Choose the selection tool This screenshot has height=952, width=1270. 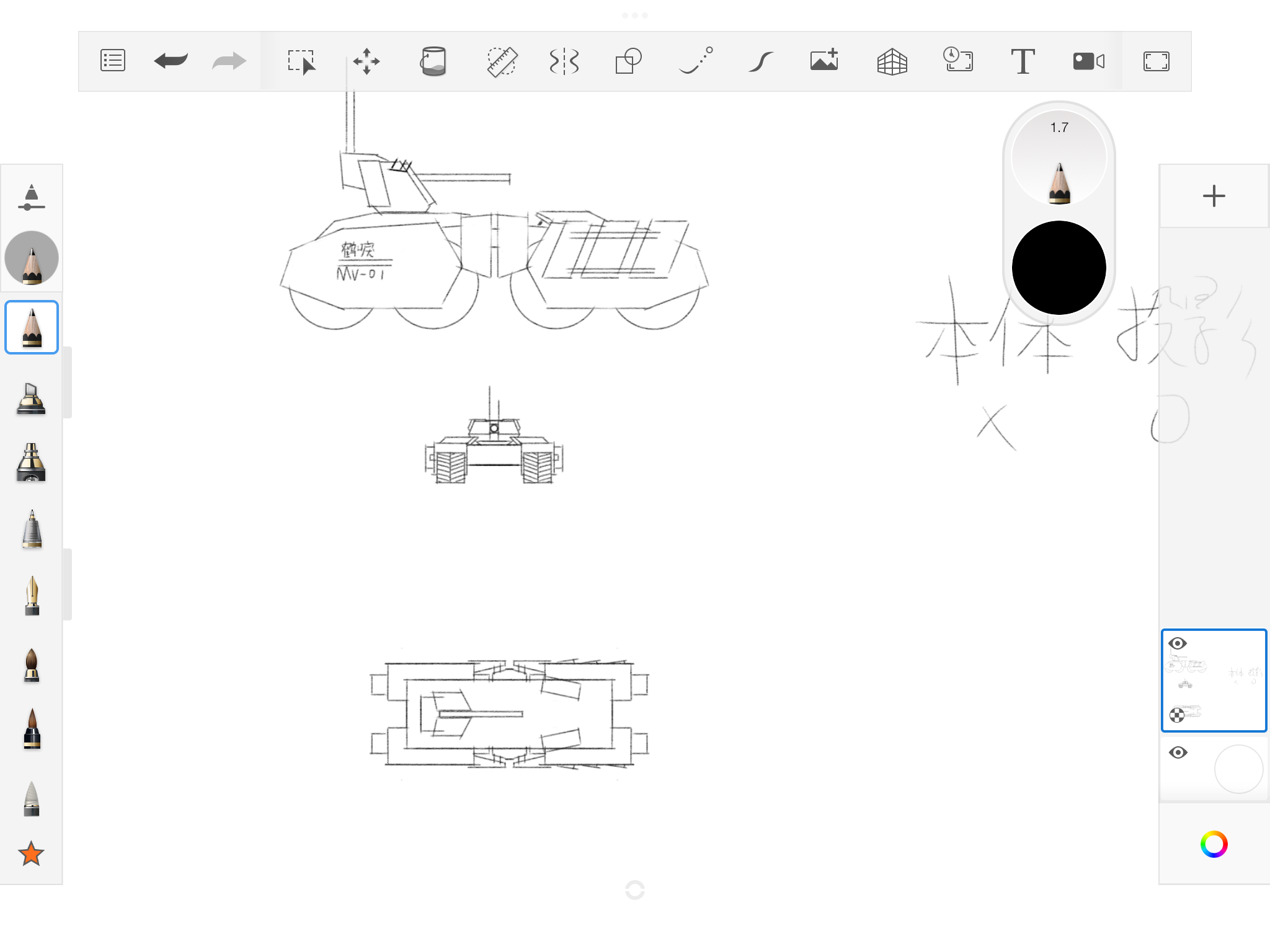coord(302,61)
